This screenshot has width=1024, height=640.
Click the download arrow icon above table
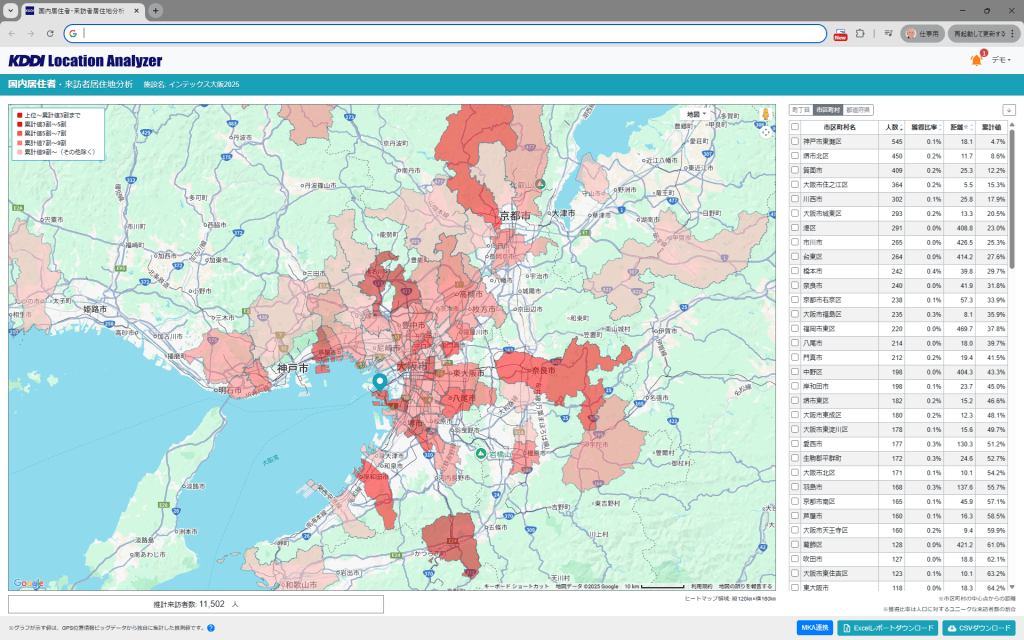pyautogui.click(x=1008, y=110)
